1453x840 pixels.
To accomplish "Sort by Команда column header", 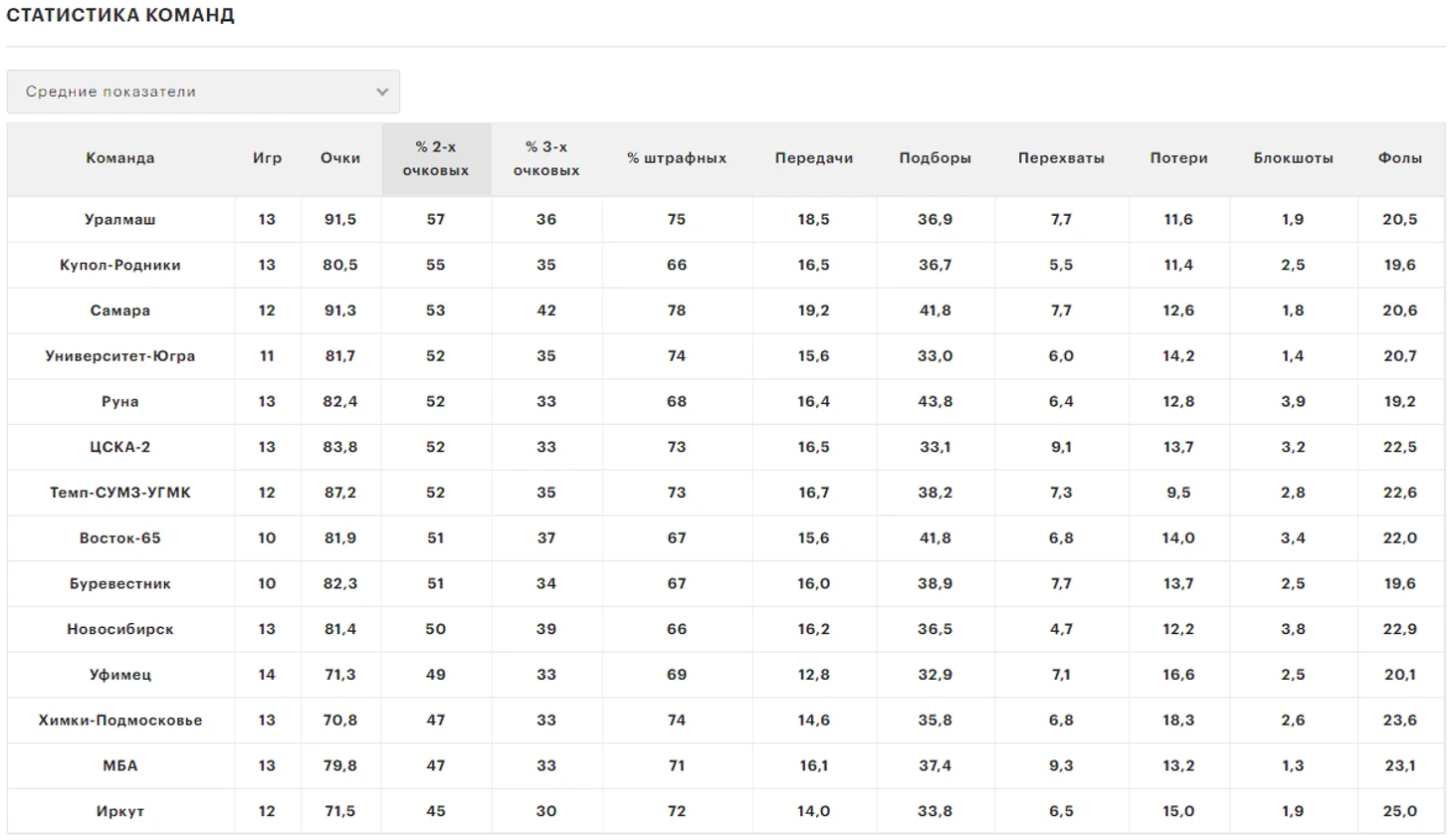I will pos(120,158).
